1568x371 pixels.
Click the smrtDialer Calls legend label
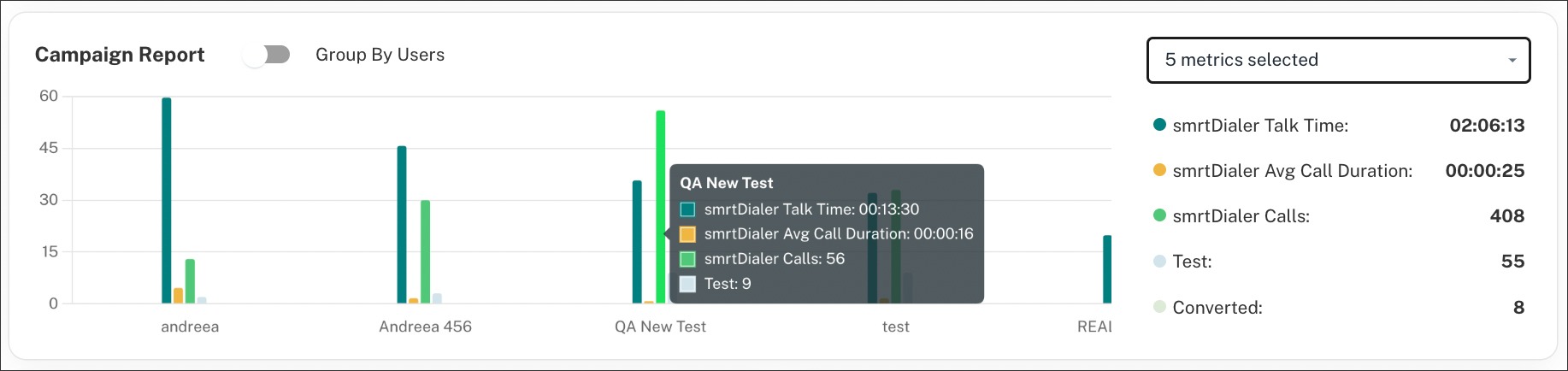(1241, 216)
